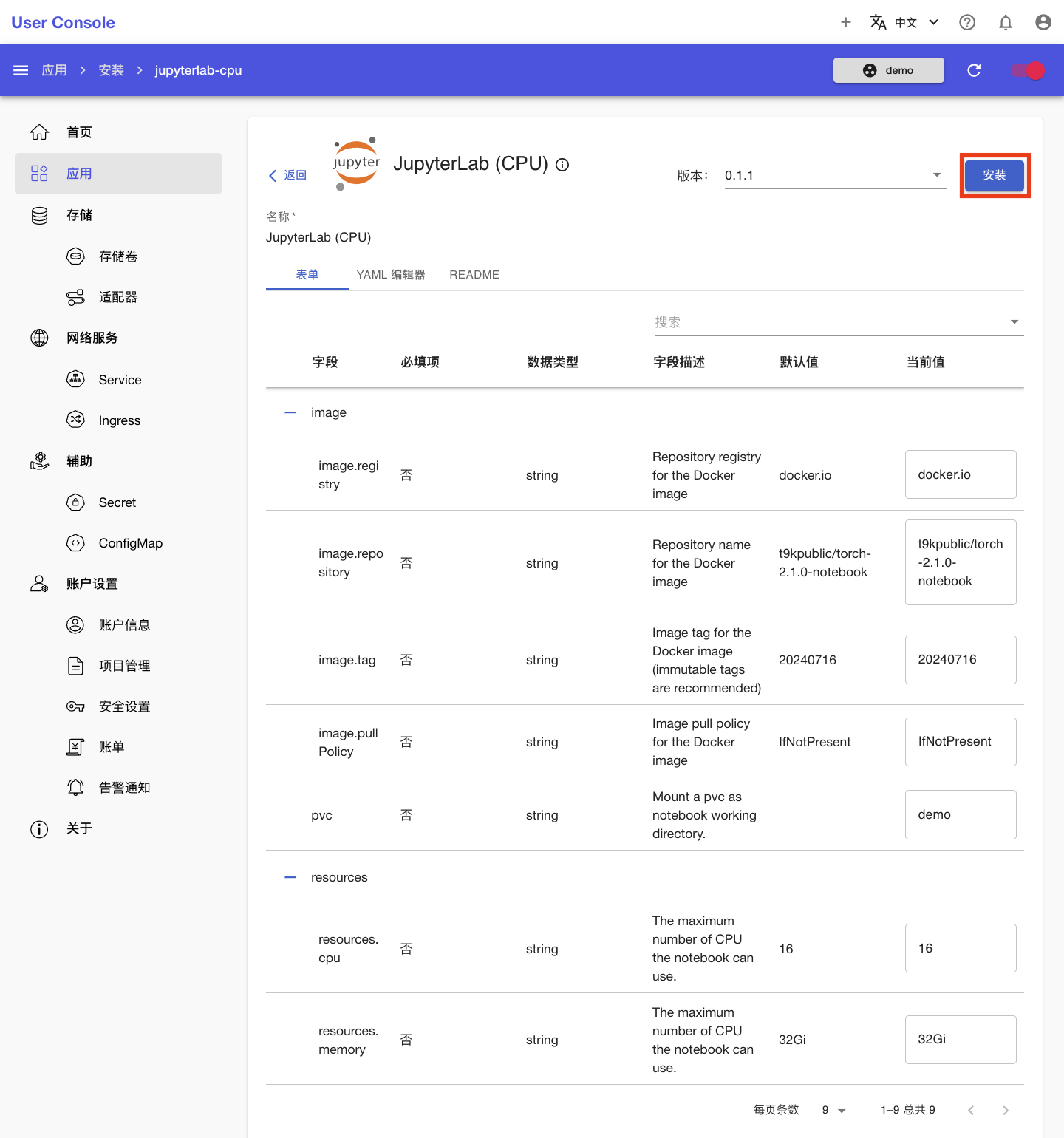
Task: Collapse the resources section
Action: [290, 877]
